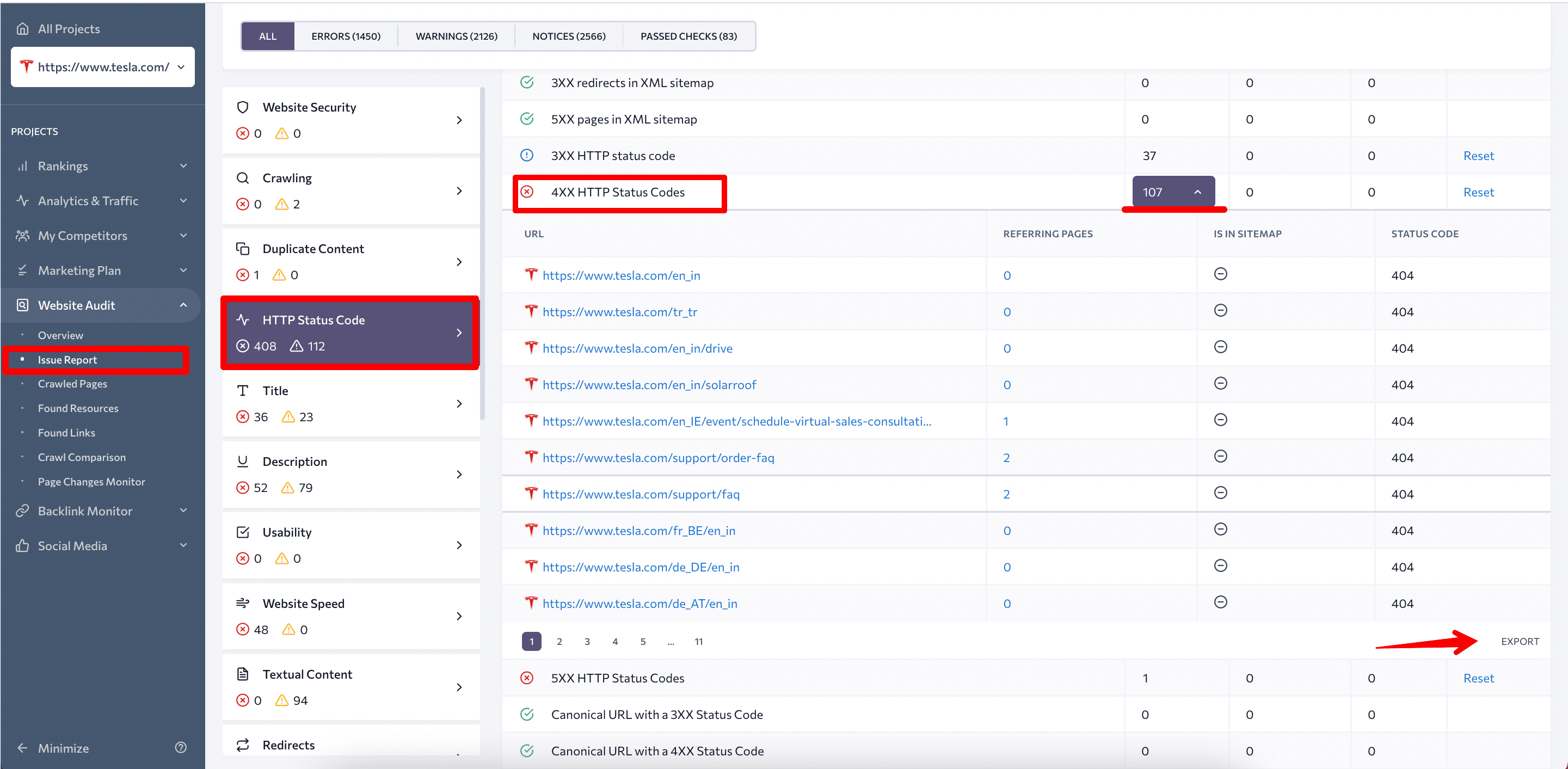Open the Crawl Comparison submenu item

coord(82,457)
